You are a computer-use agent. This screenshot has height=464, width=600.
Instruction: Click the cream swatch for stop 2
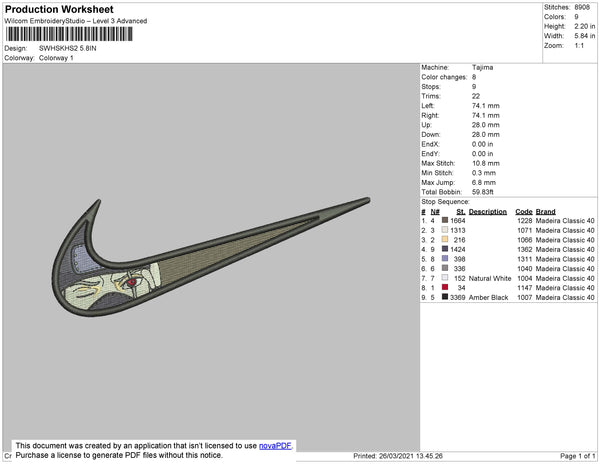445,230
